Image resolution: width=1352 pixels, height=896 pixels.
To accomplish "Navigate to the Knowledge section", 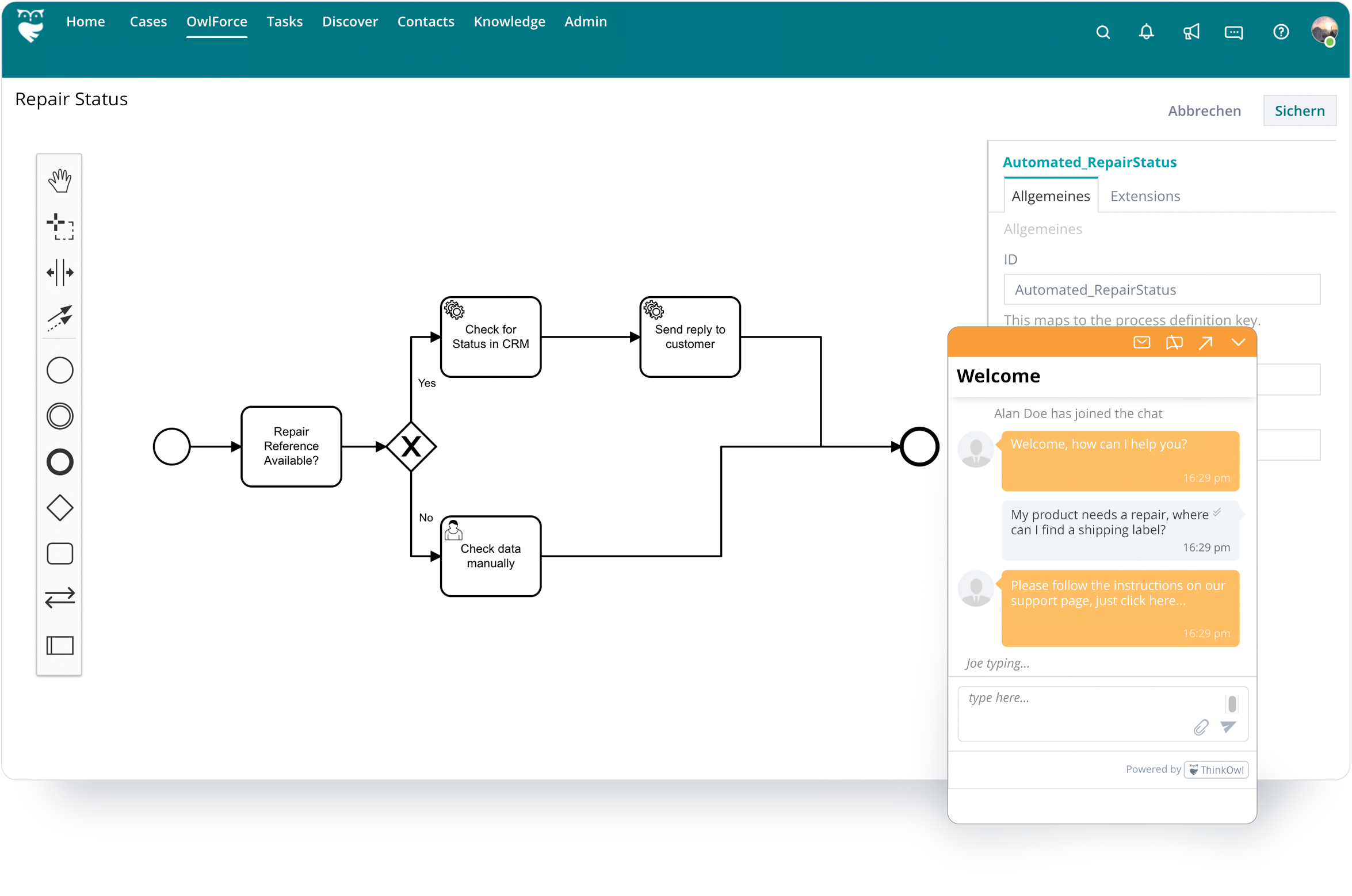I will [509, 21].
